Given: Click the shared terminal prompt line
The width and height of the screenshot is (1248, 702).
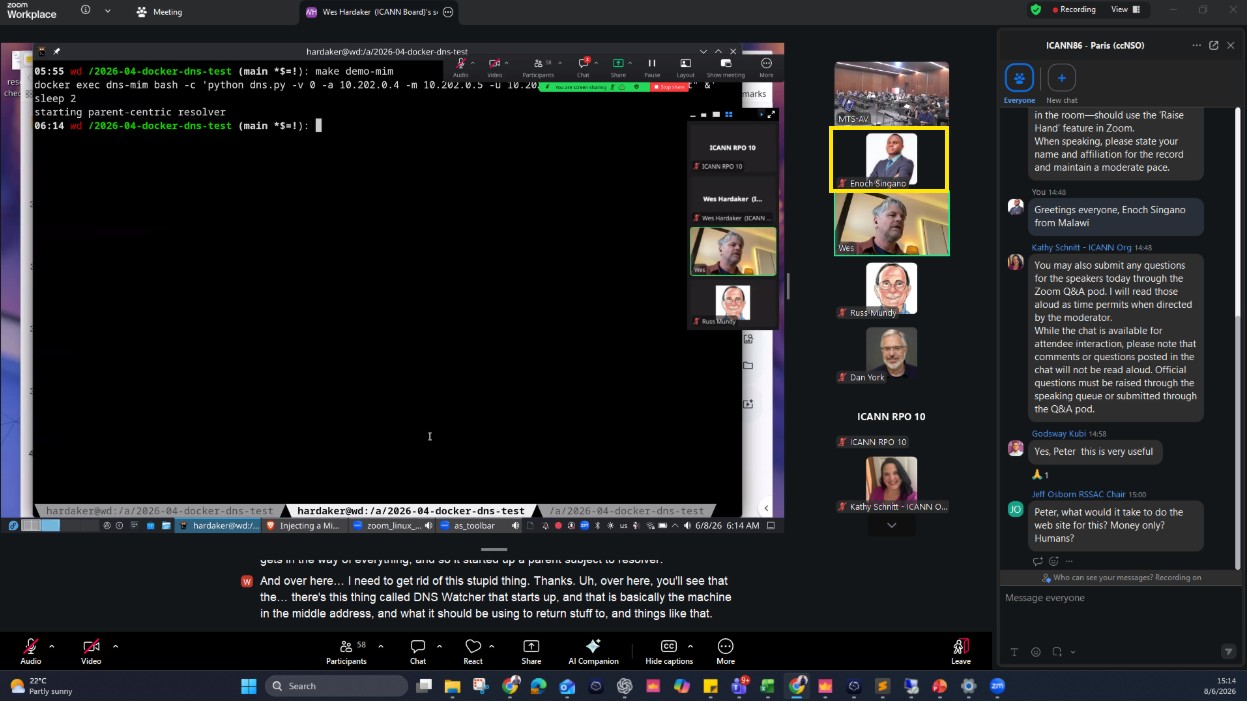Looking at the screenshot, I should coord(178,125).
